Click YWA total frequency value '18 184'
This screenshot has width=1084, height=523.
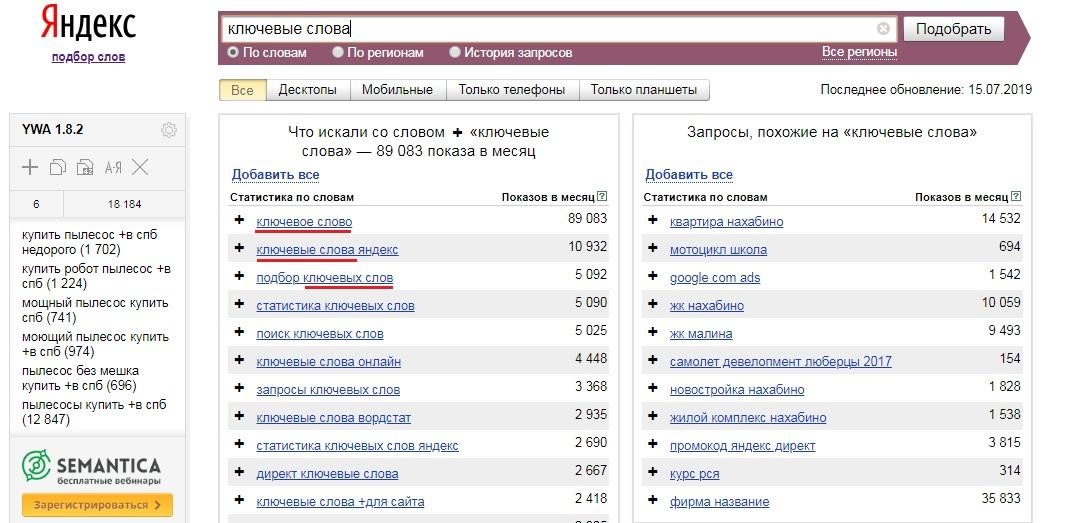click(124, 204)
